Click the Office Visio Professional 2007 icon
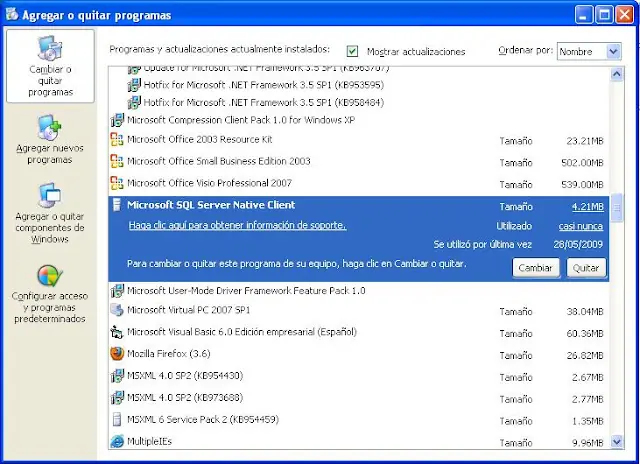 coord(117,183)
